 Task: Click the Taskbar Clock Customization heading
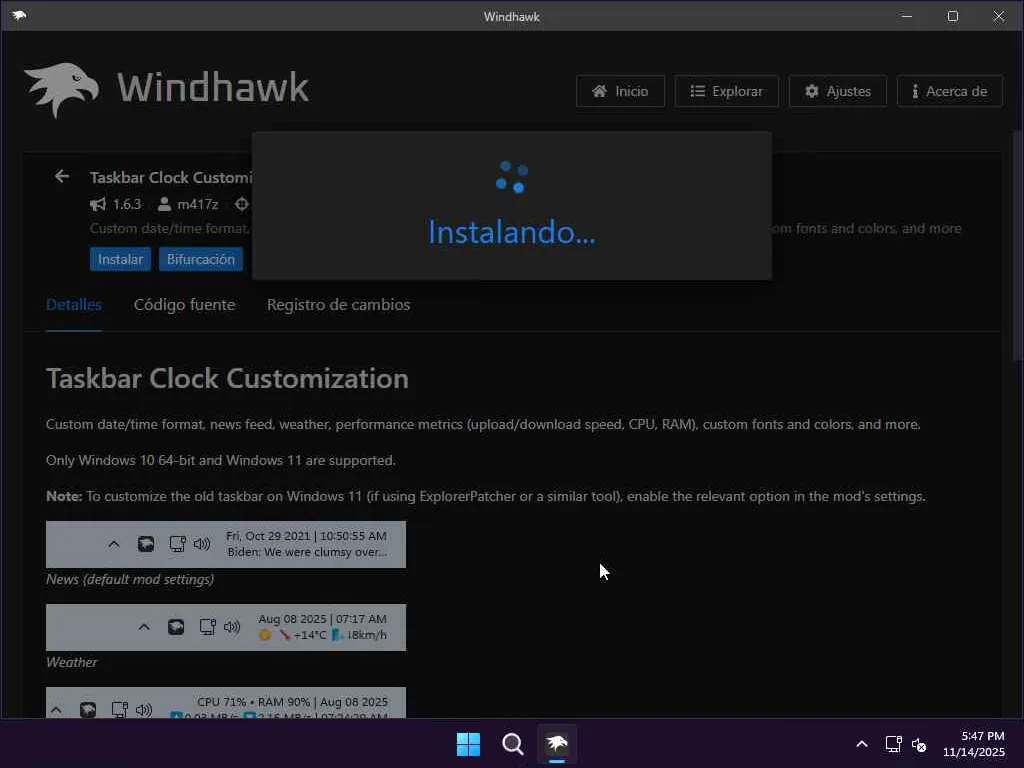click(227, 379)
